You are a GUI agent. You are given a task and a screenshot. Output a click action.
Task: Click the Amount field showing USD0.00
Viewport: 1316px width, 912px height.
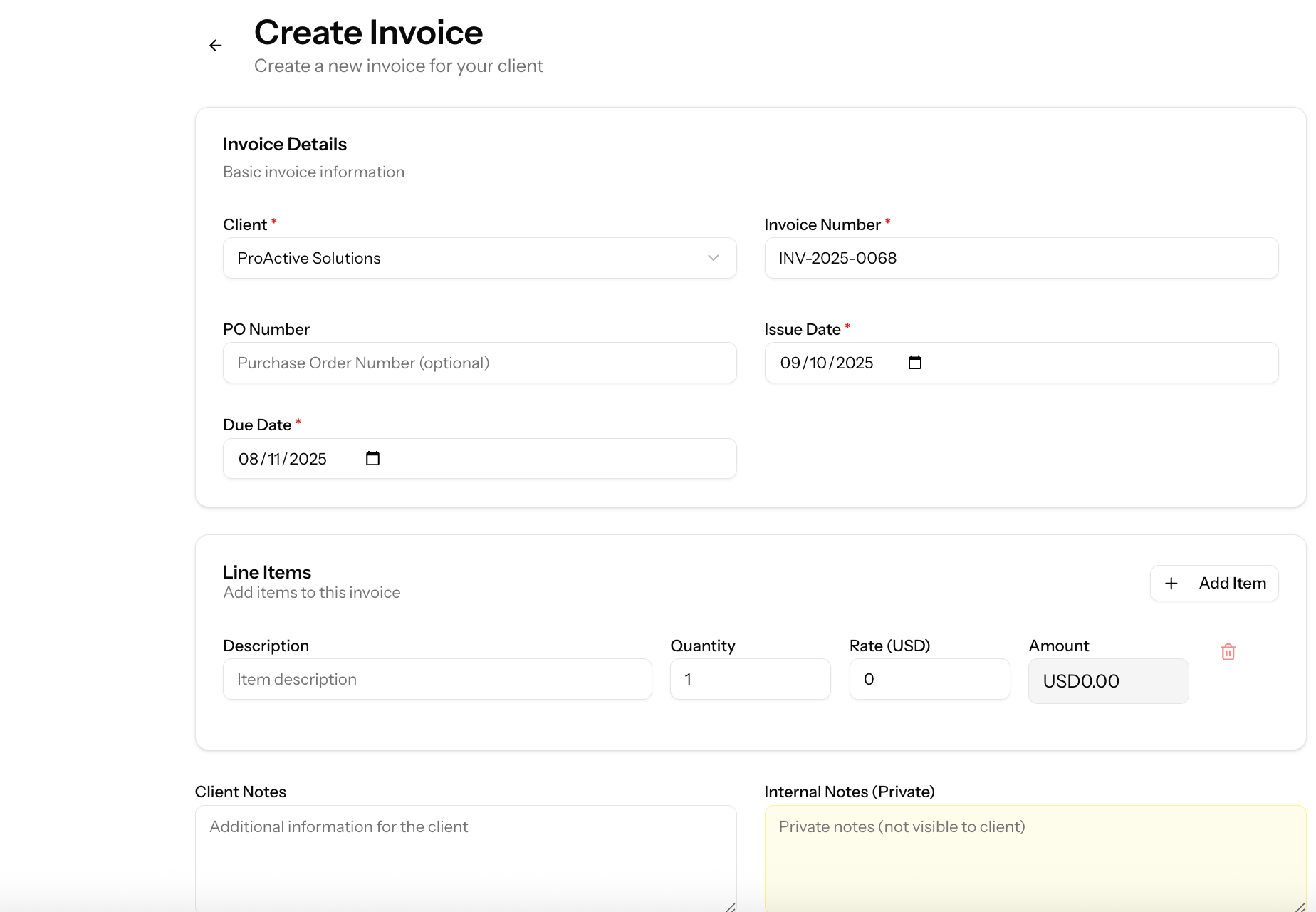[1108, 680]
